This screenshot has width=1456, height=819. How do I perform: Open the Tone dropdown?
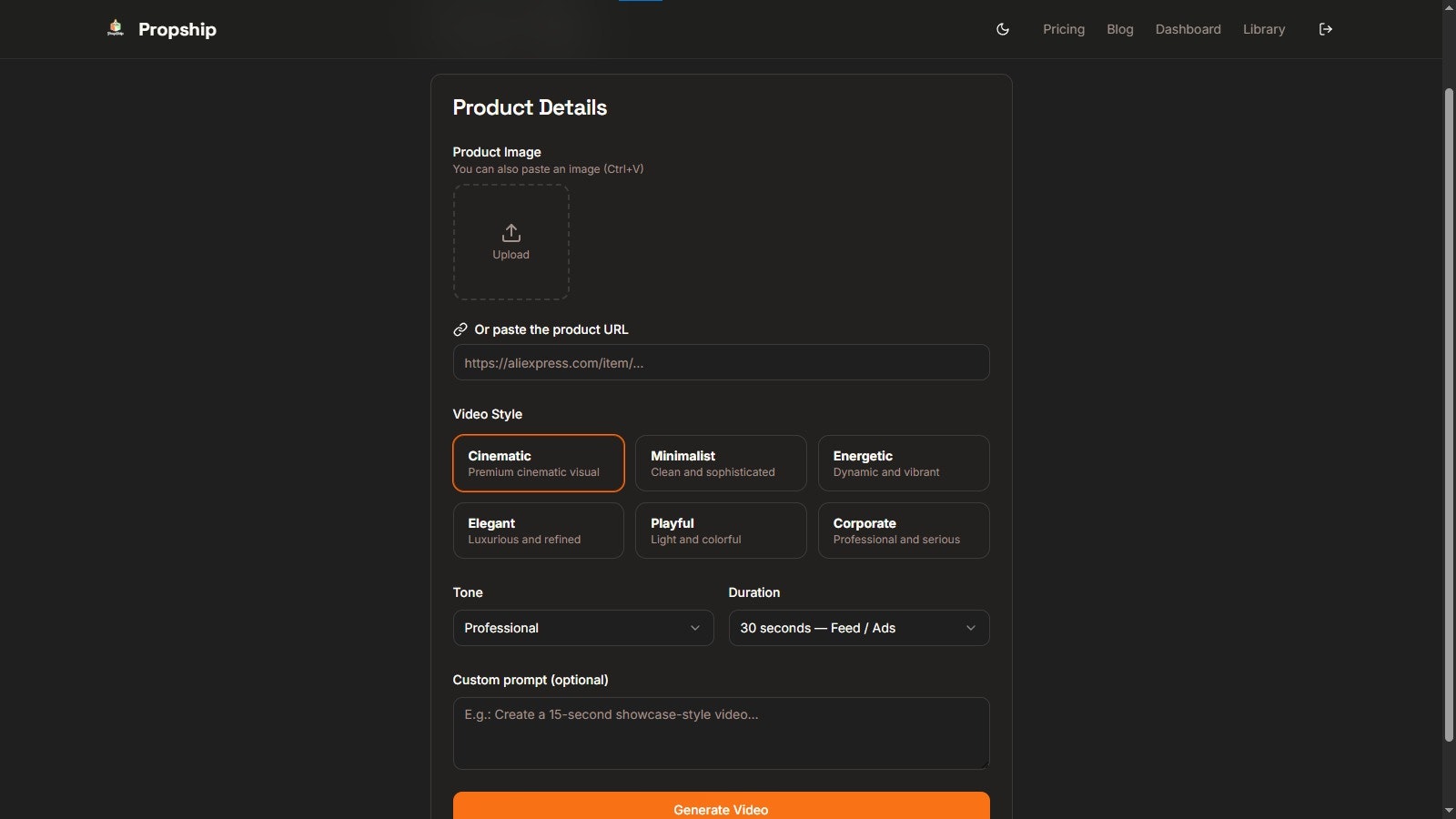583,628
